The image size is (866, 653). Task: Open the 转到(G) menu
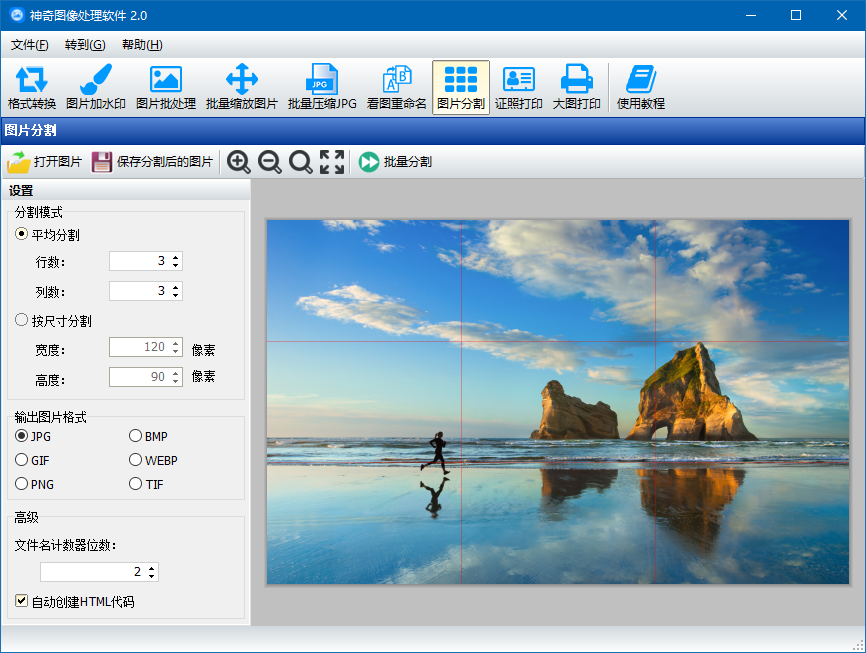click(85, 45)
